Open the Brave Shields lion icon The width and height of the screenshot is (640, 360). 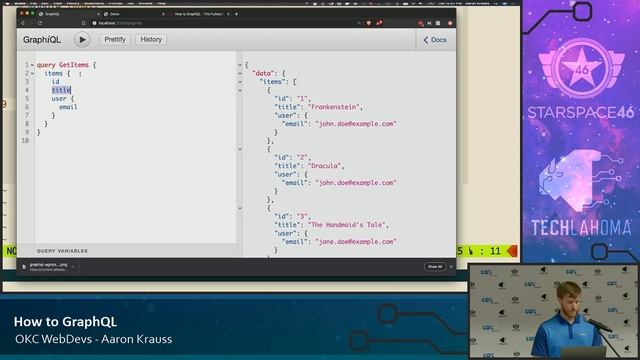pyautogui.click(x=369, y=23)
